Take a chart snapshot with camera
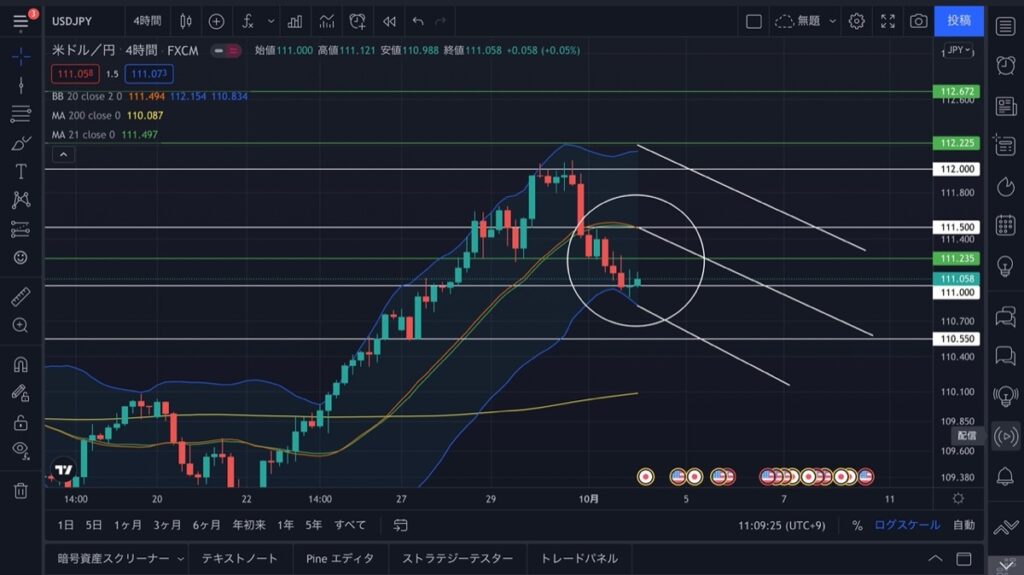 [x=918, y=22]
